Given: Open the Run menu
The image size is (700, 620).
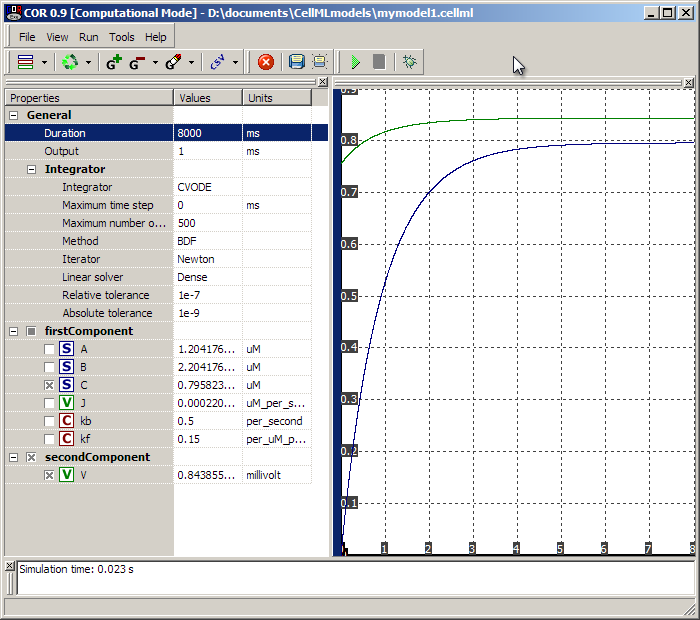Looking at the screenshot, I should point(88,37).
